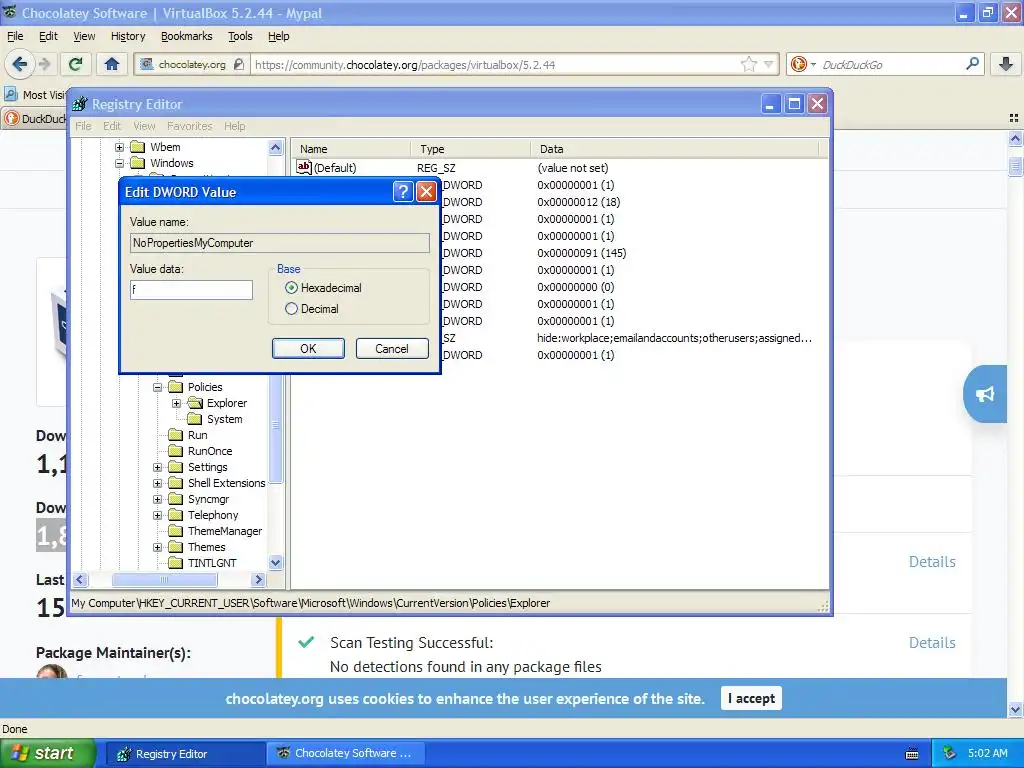
Task: Reload the page with the refresh icon
Action: [76, 64]
